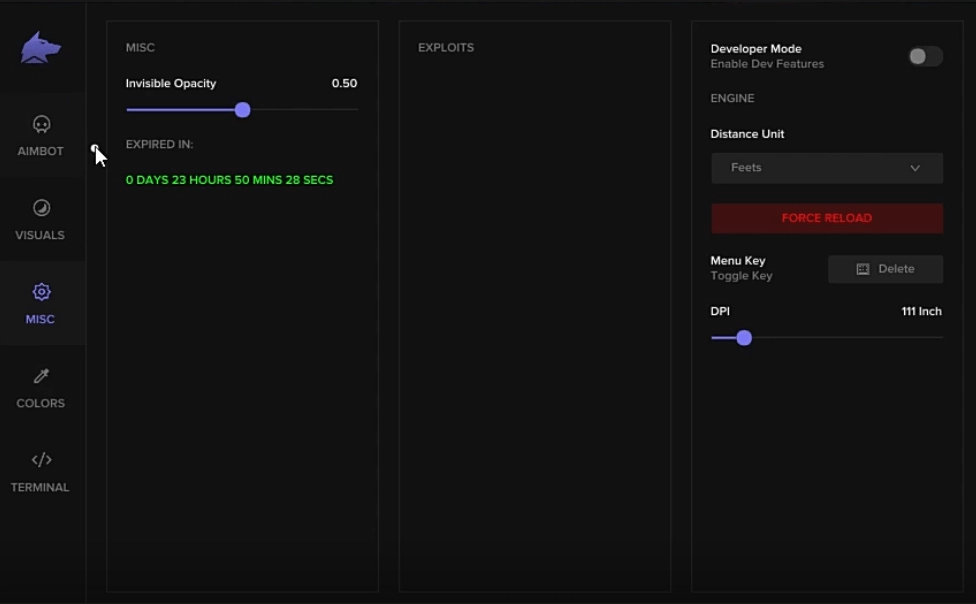976x604 pixels.
Task: Switch to the AIMBOT tab label
Action: 40,151
